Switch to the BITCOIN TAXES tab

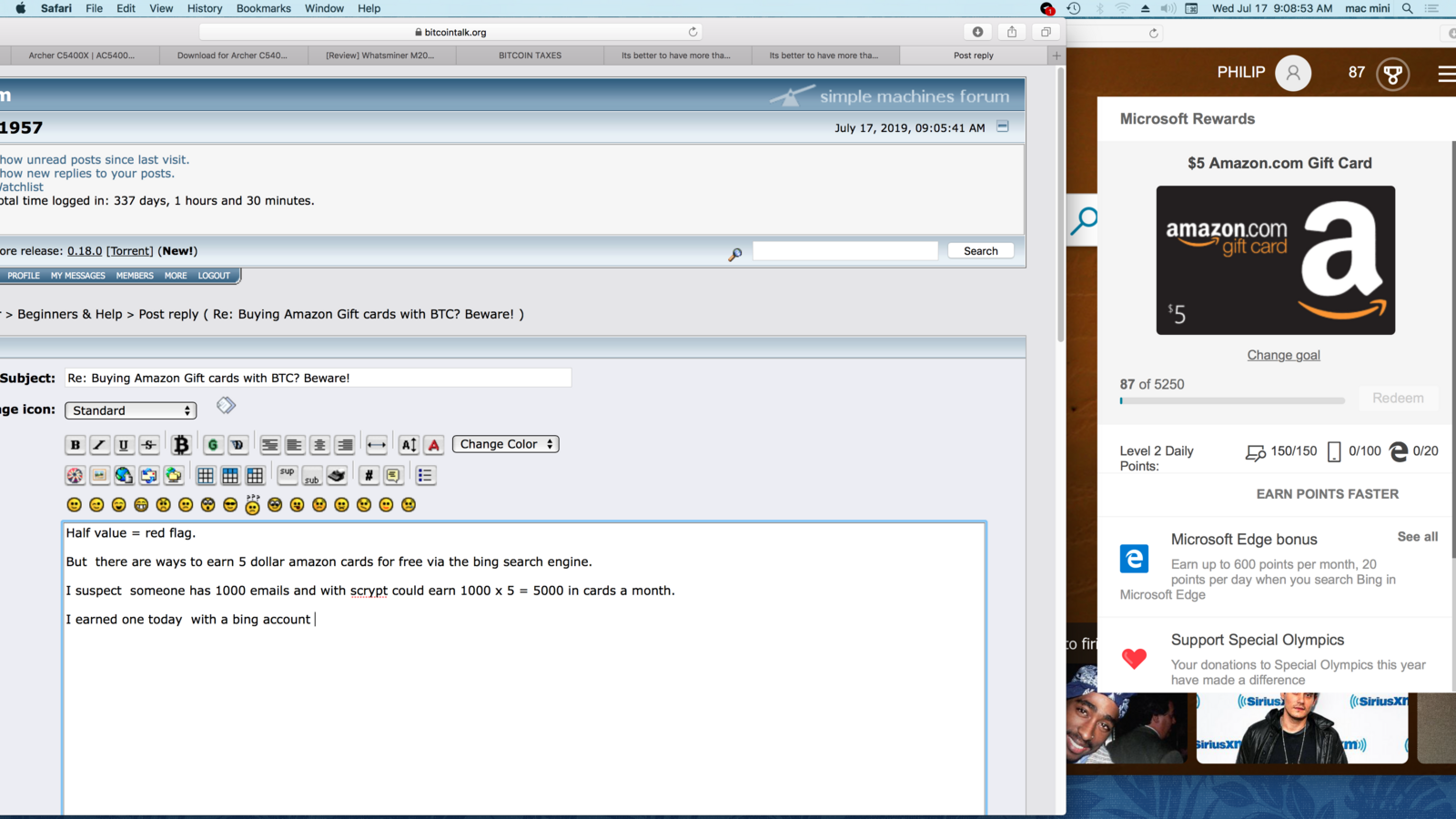[531, 56]
